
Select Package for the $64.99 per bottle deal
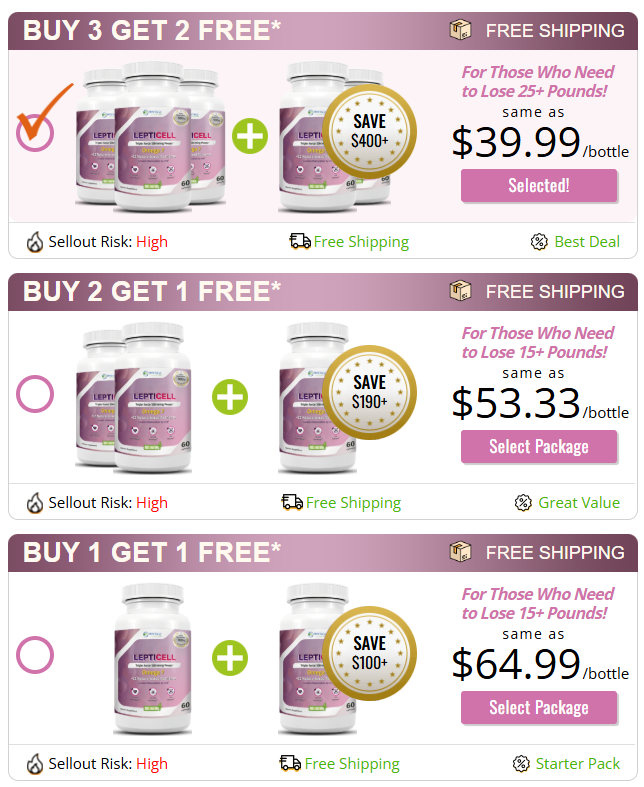pos(539,708)
